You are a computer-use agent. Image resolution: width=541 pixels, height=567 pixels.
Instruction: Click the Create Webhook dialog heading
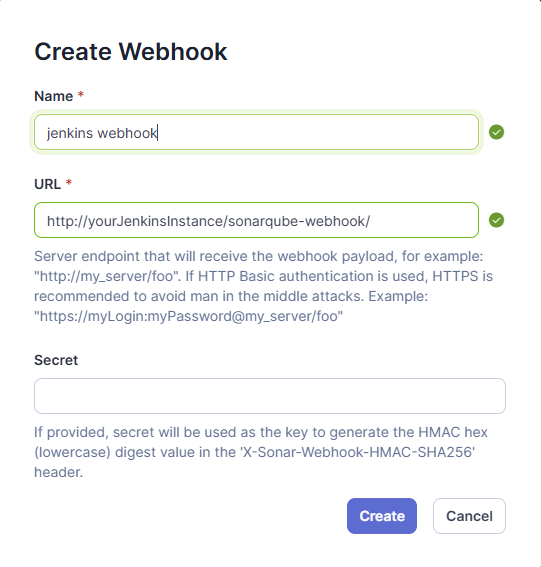click(131, 51)
